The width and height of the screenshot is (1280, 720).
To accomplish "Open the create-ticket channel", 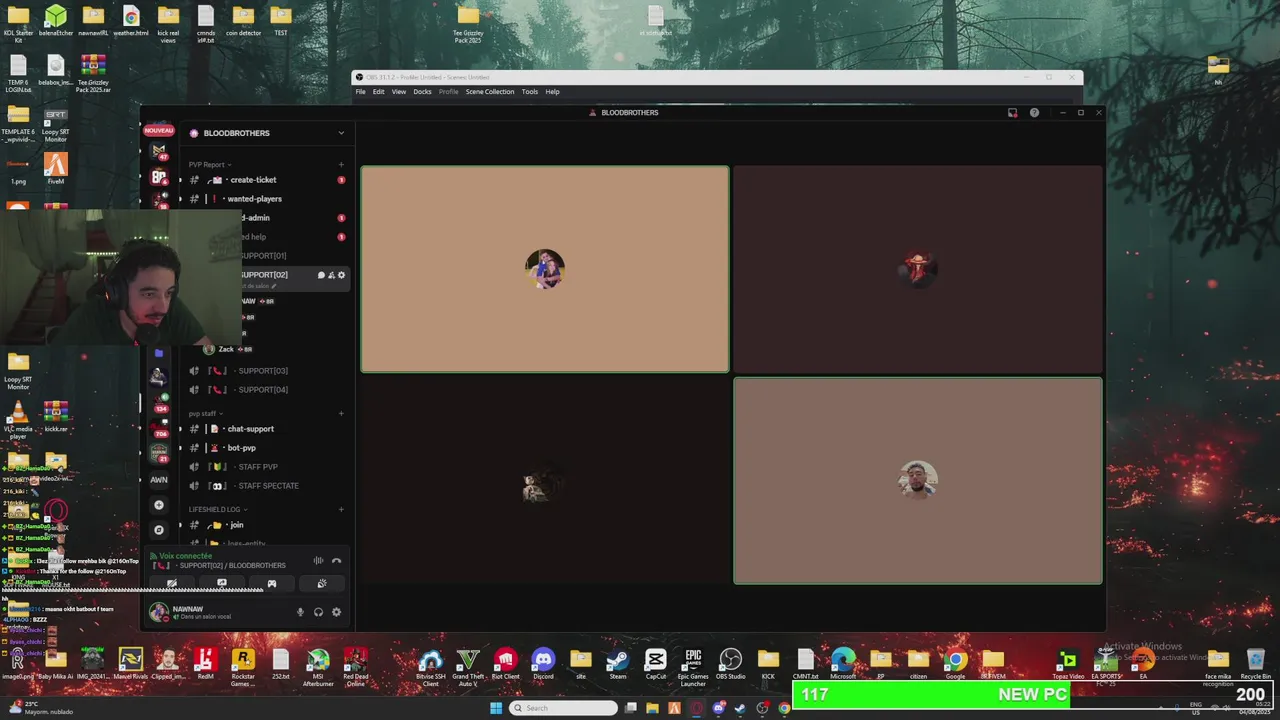I will coord(267,180).
